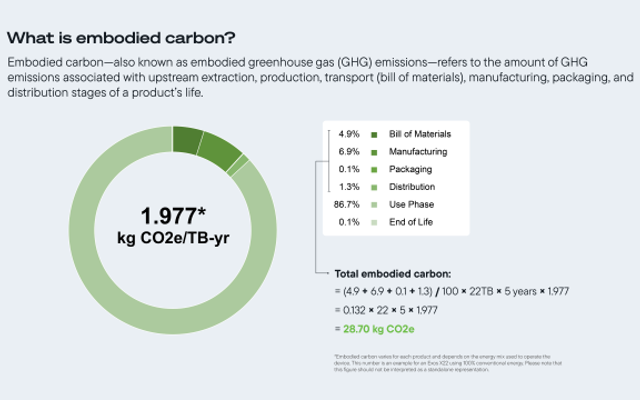Click the End of Life legend color square
Image resolution: width=640 pixels, height=400 pixels.
click(x=373, y=222)
